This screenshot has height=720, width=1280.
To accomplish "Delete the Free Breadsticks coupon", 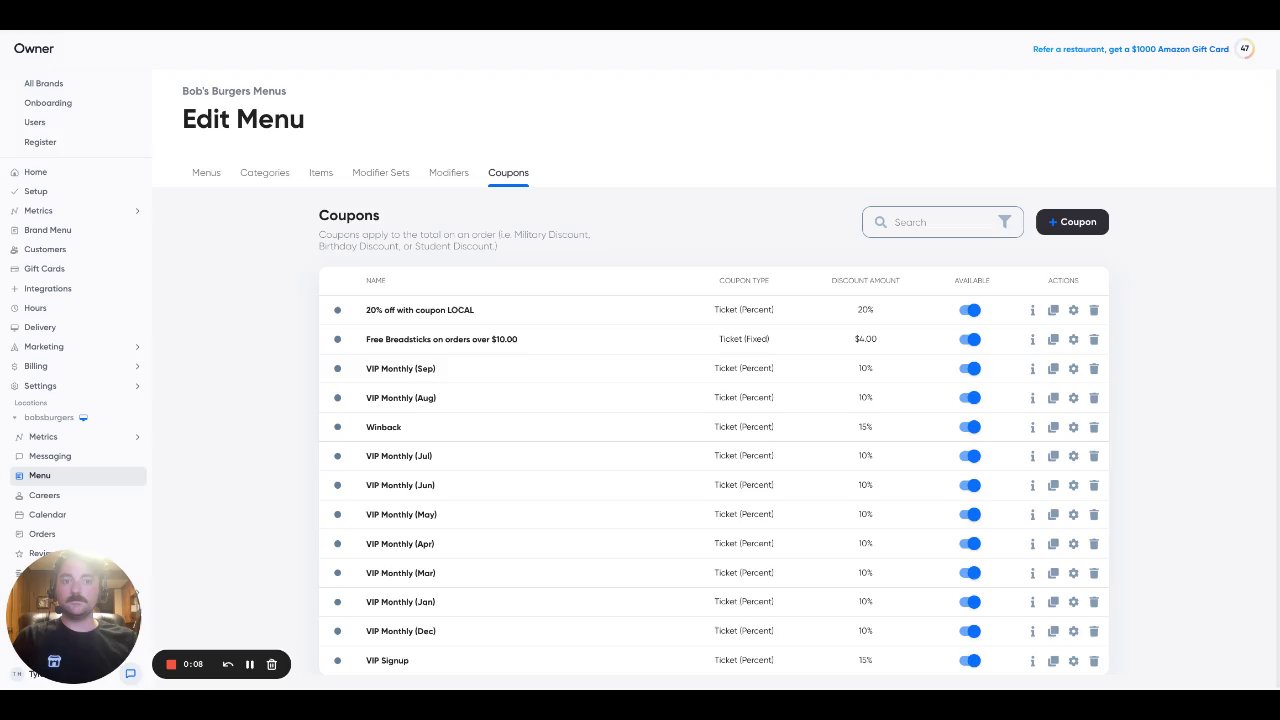I will (1094, 340).
